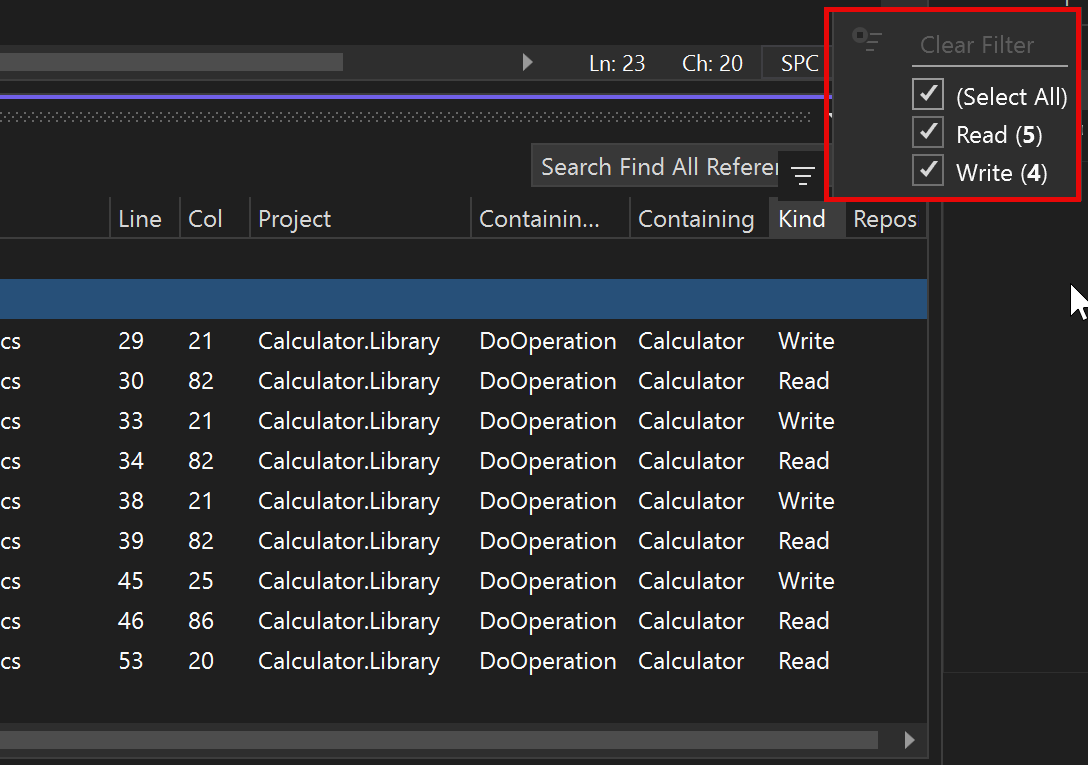Uncheck the Read (5) filter checkbox
Viewport: 1088px width, 765px height.
(x=928, y=132)
